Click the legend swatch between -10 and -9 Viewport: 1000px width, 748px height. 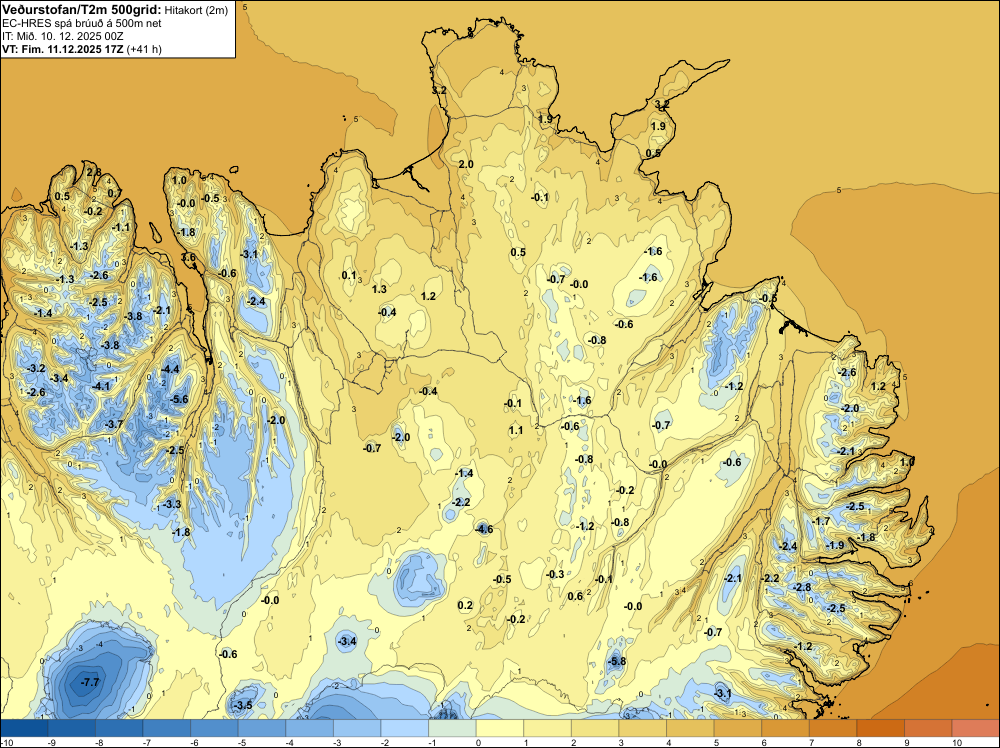[x=24, y=728]
